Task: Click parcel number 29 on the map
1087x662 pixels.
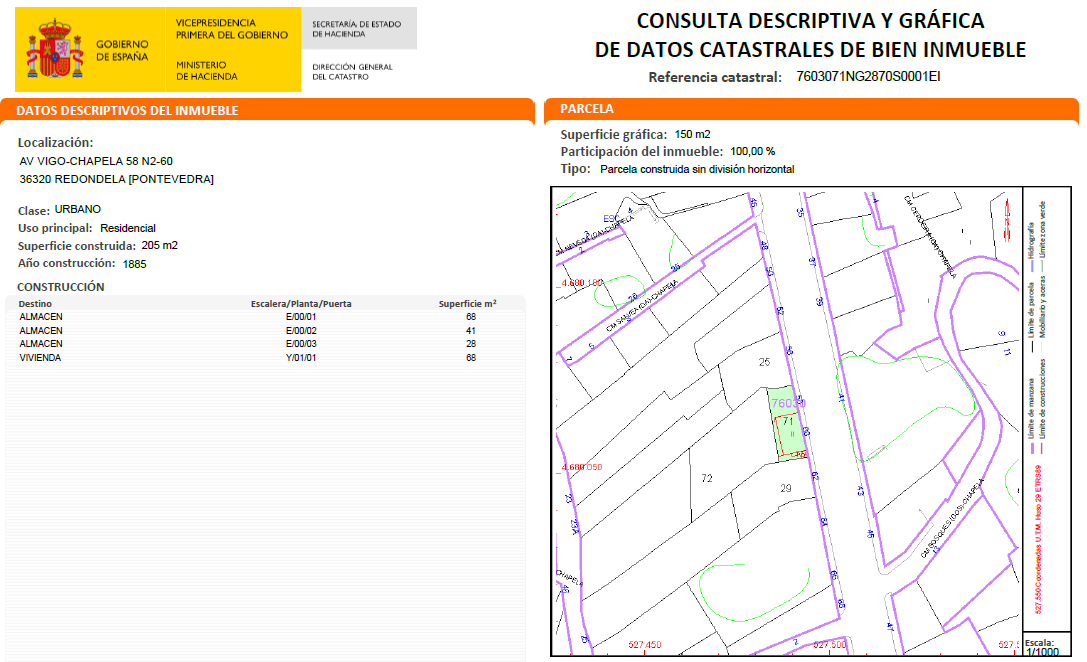Action: (786, 487)
